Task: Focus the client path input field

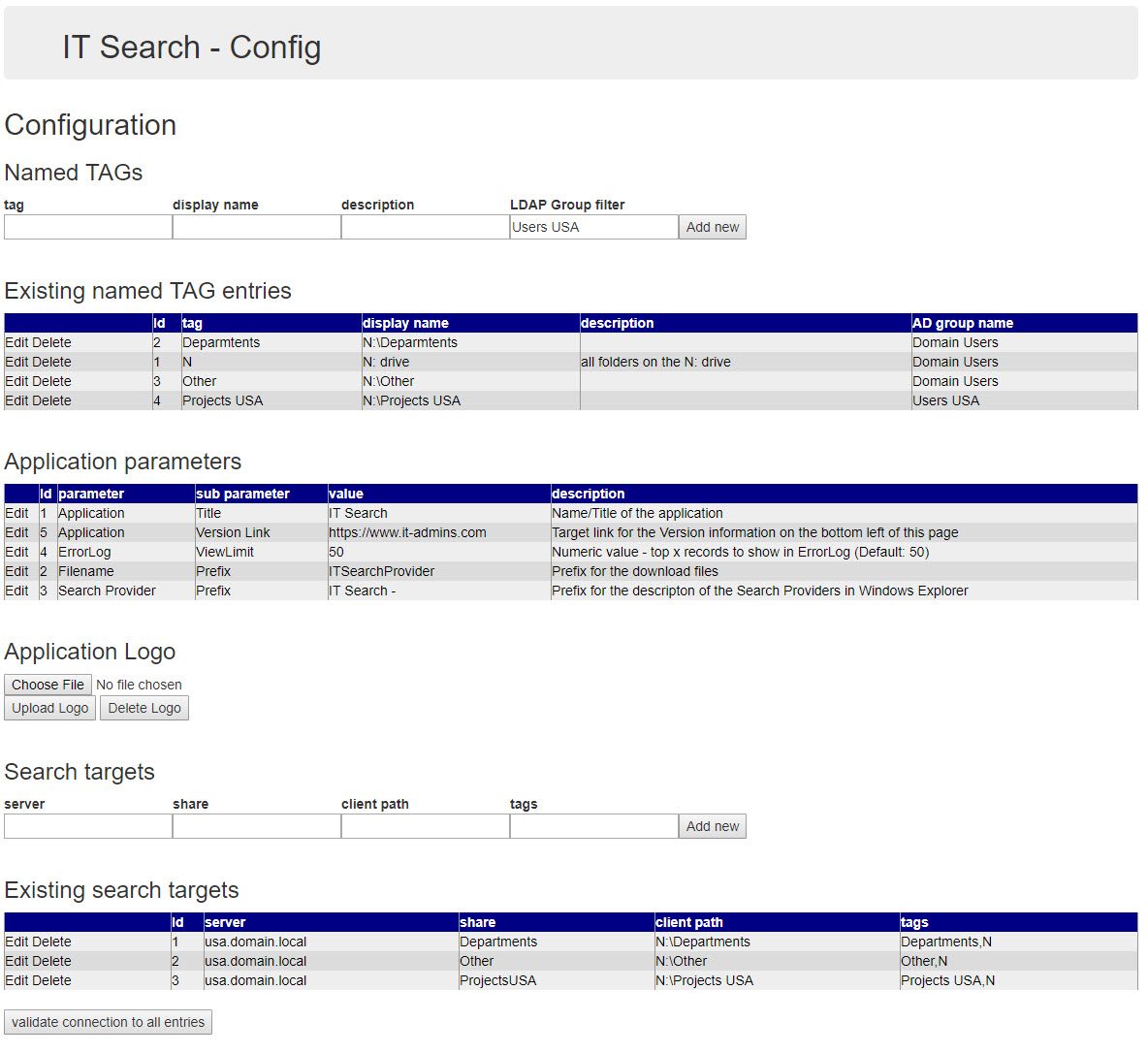Action: [x=425, y=826]
